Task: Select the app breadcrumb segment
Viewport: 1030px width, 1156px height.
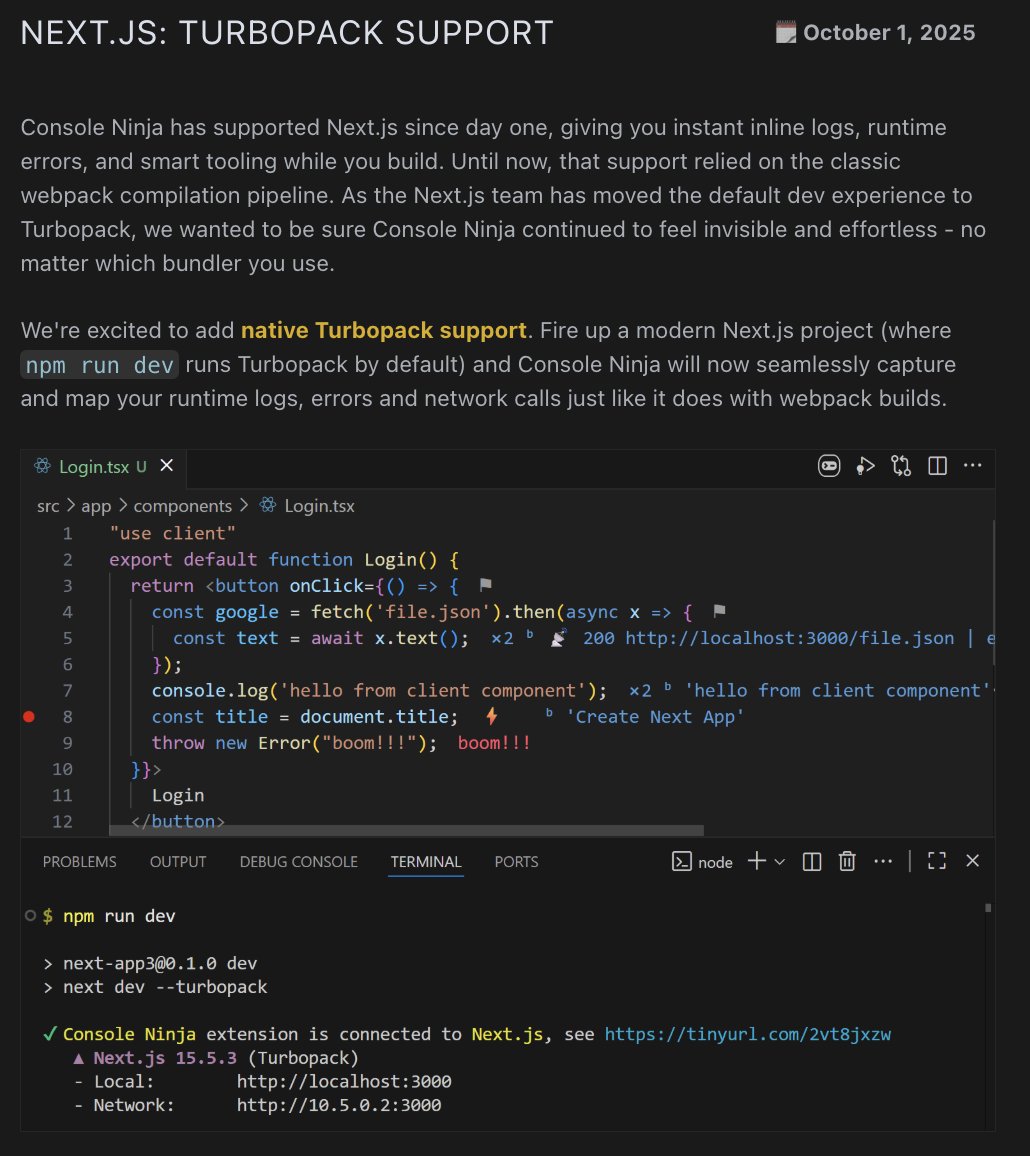Action: [x=96, y=506]
